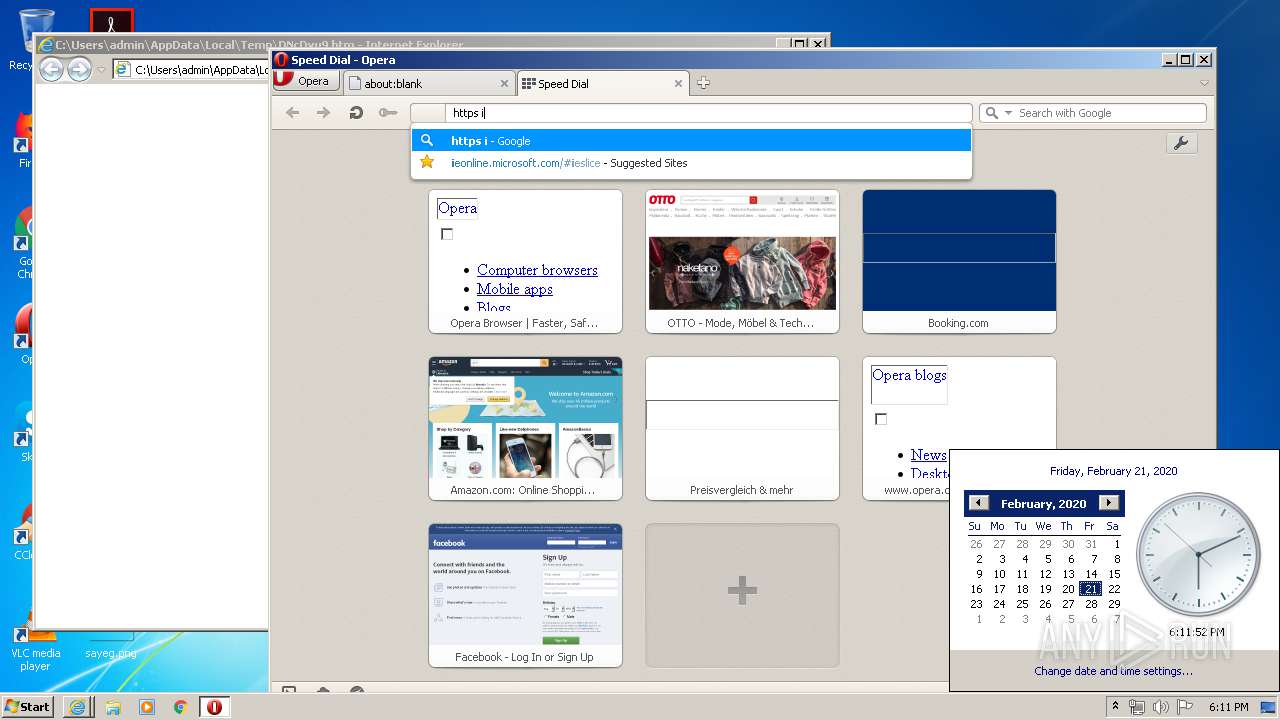Choose the ieonline.microsoft.com suggested site
Image resolution: width=1280 pixels, height=720 pixels.
pos(691,163)
